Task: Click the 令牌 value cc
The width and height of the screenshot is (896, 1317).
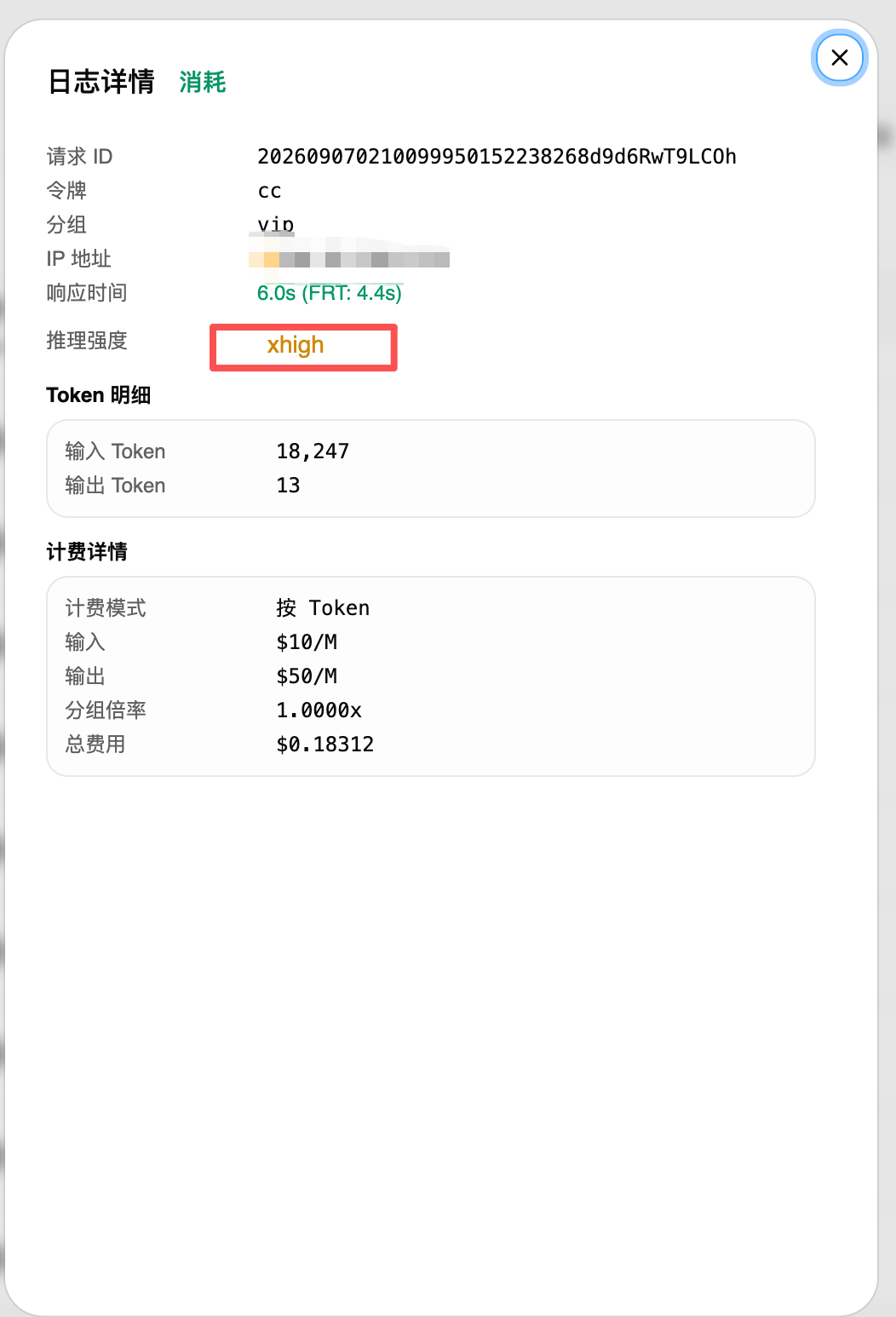Action: click(x=269, y=192)
